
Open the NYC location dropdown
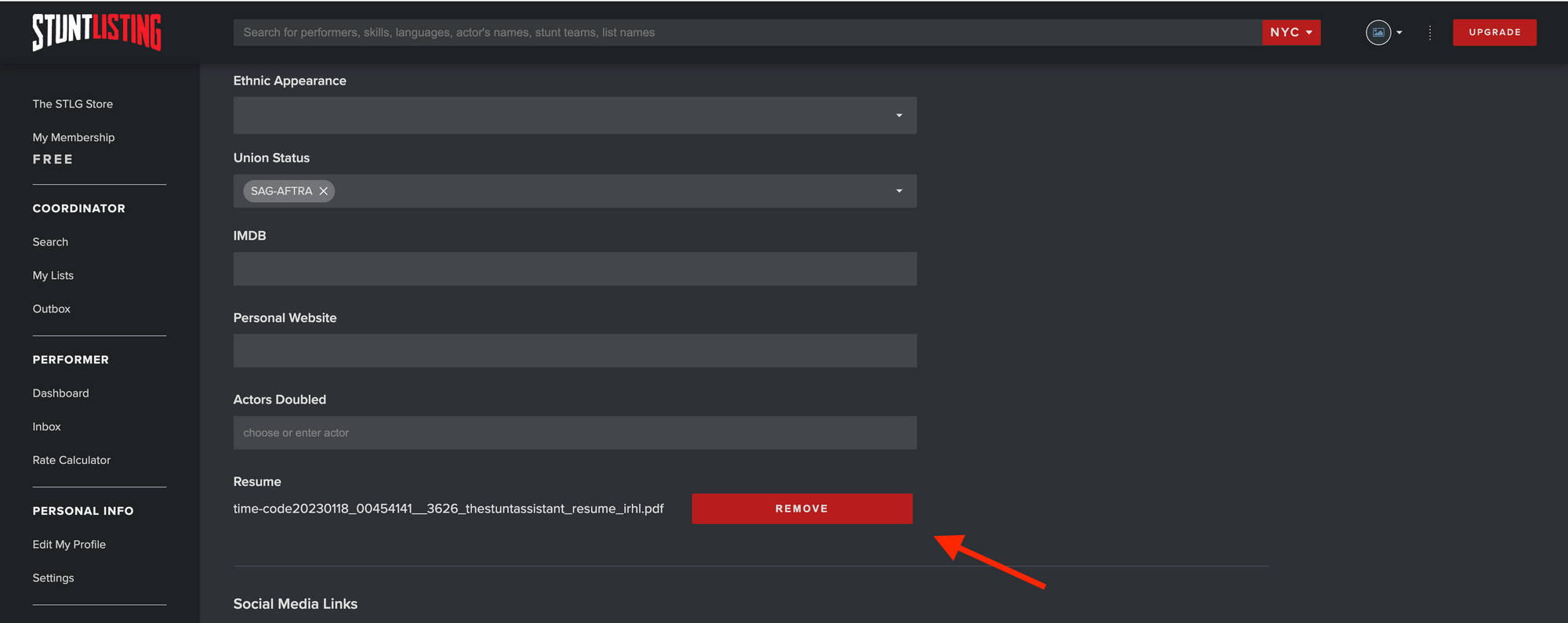[1291, 32]
